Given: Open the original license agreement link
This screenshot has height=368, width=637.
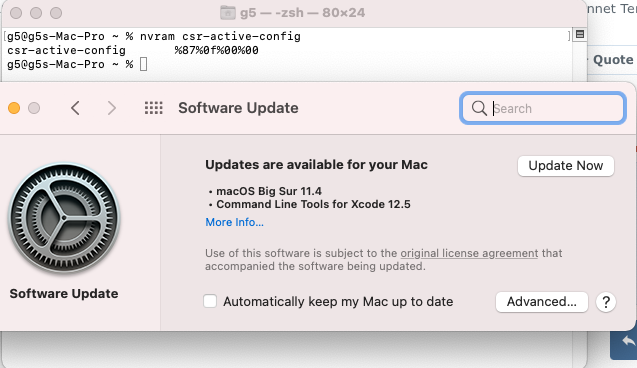Looking at the screenshot, I should point(469,253).
